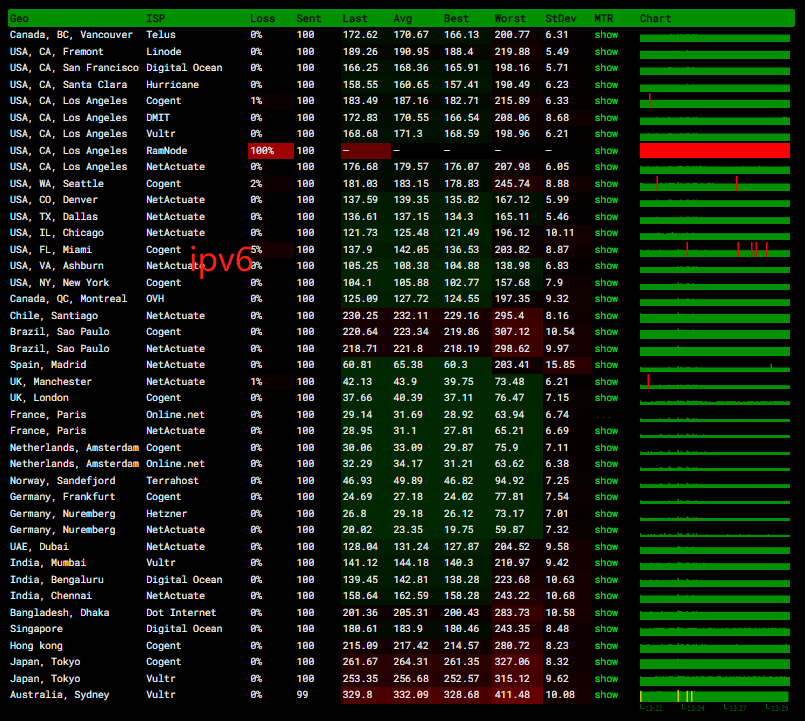Show MTR for San Francisco Digital Ocean

point(606,68)
